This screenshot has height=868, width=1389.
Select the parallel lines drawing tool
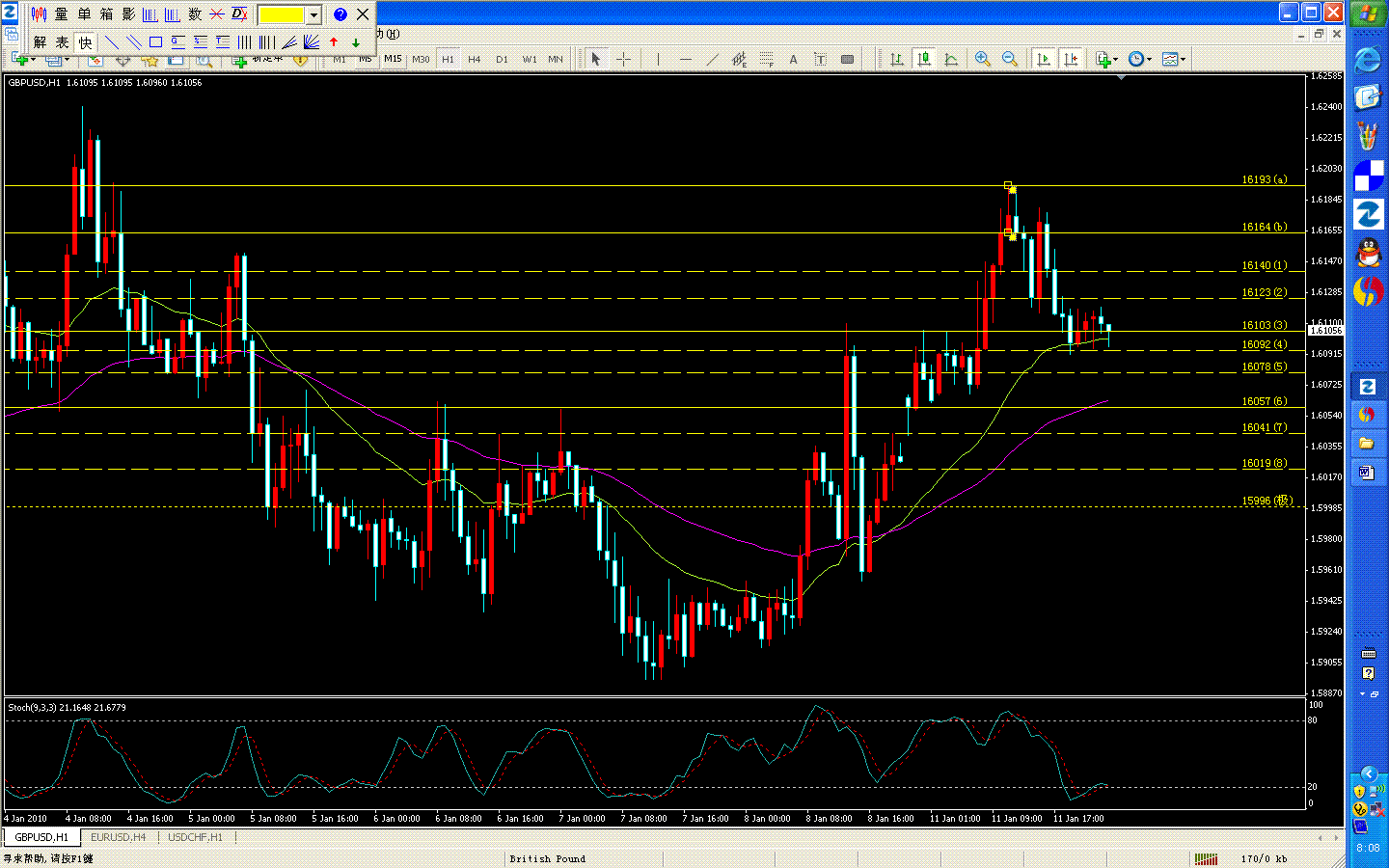pyautogui.click(x=133, y=42)
